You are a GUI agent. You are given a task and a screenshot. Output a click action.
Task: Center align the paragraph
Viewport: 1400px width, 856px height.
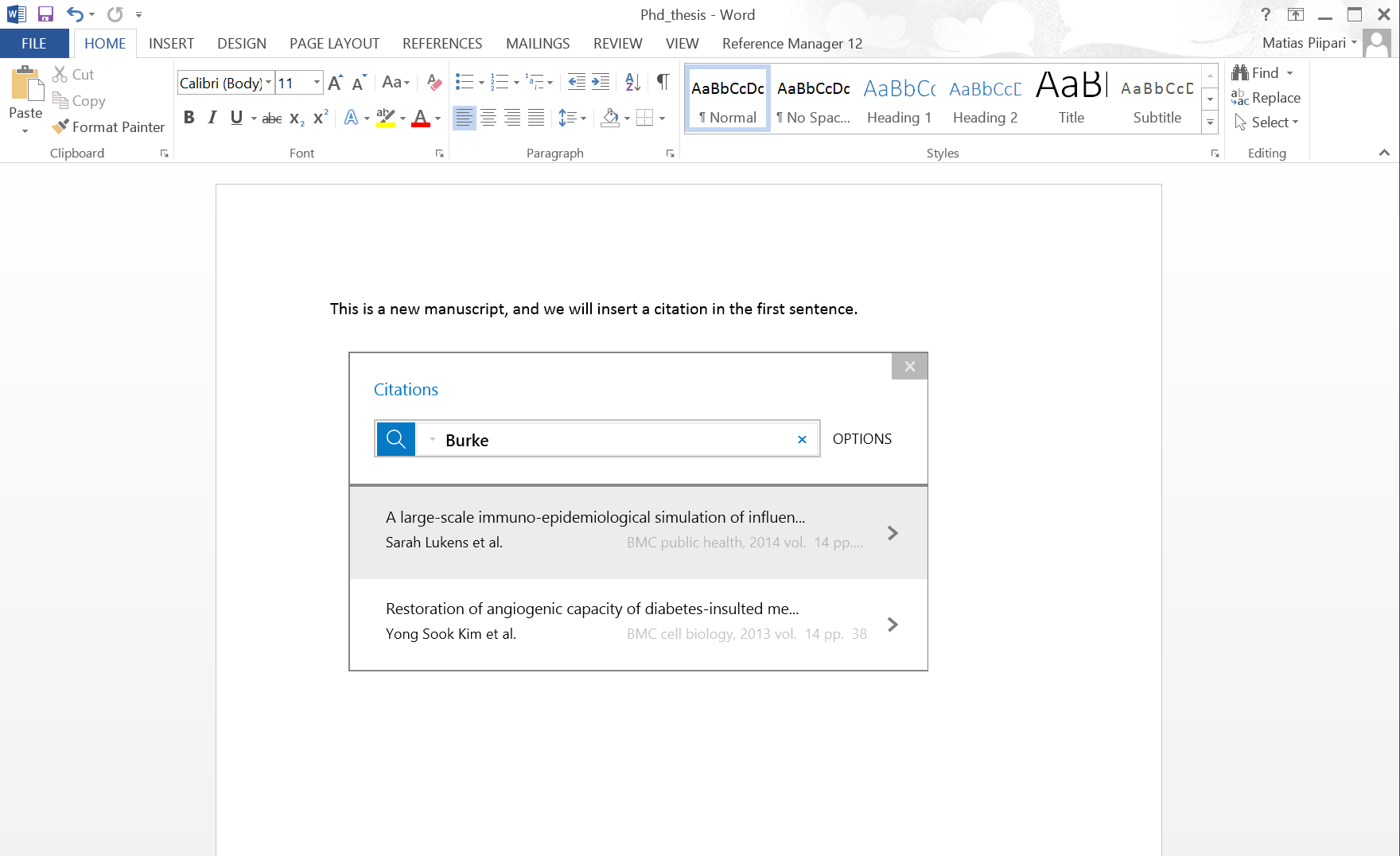[488, 118]
